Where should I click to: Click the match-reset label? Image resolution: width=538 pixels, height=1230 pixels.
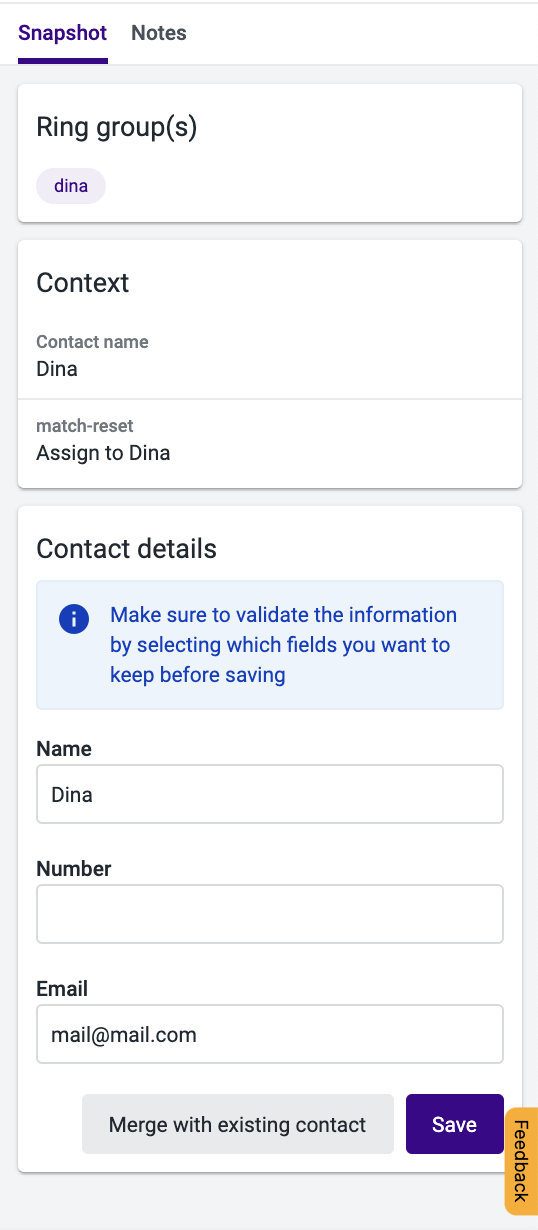(85, 426)
